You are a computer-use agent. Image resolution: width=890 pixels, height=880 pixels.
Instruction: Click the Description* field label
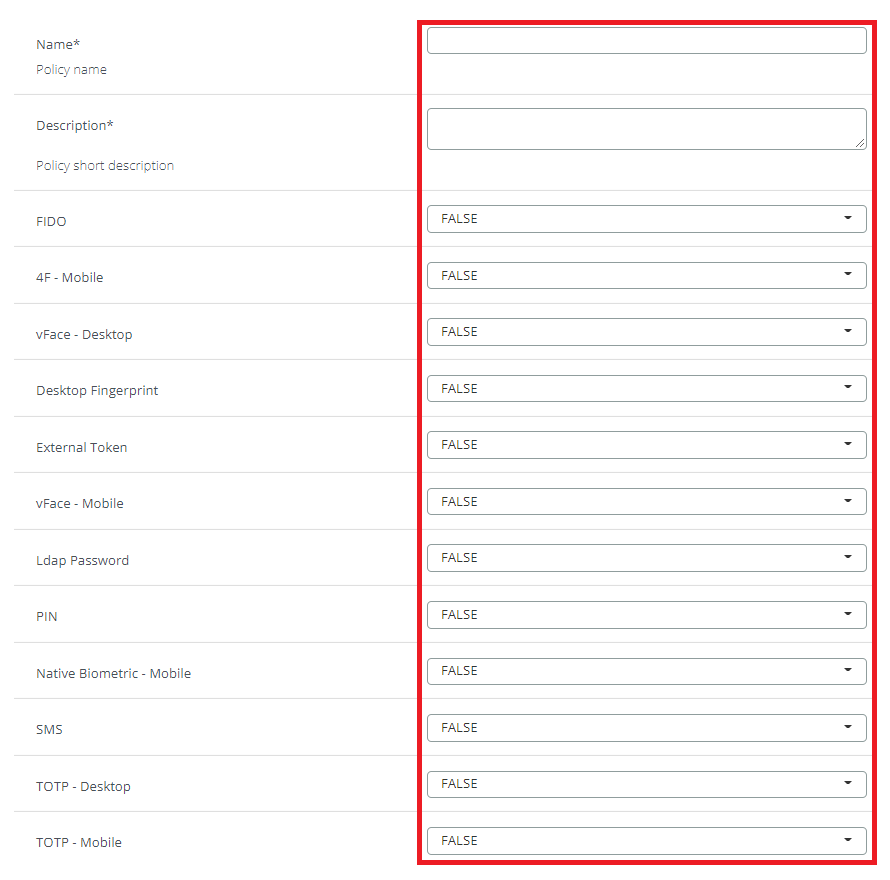coord(75,126)
